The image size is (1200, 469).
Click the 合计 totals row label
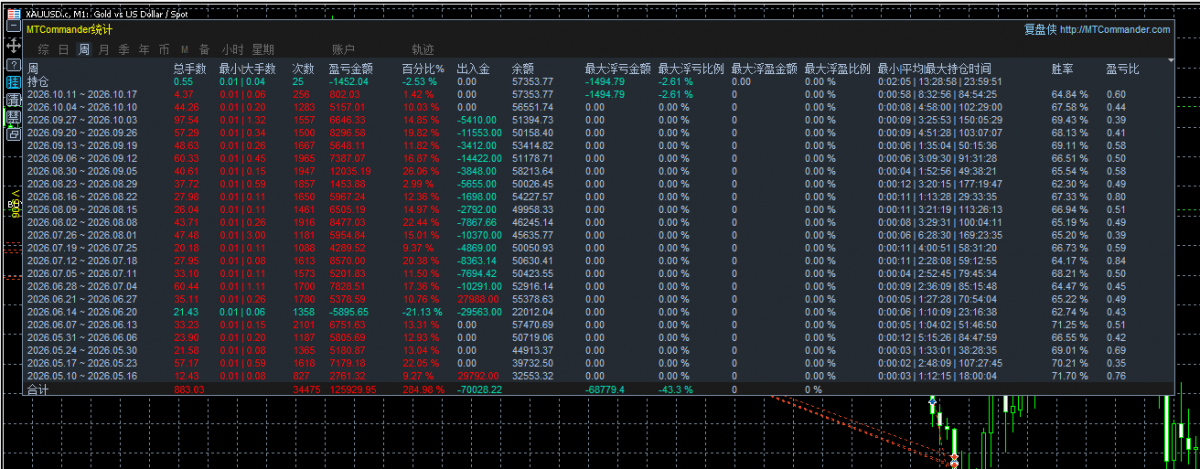pyautogui.click(x=37, y=389)
